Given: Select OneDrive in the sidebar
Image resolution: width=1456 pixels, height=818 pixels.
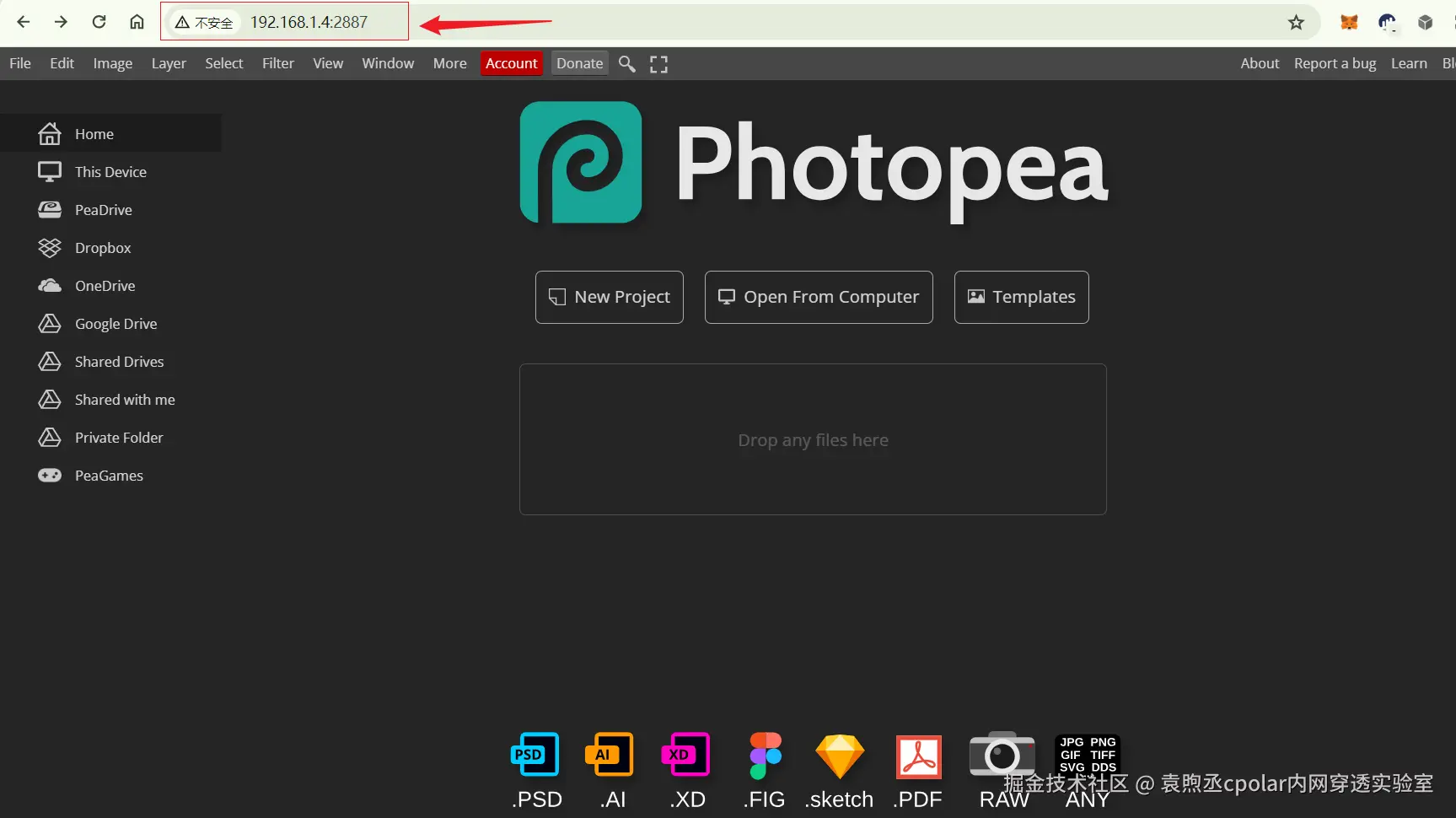Looking at the screenshot, I should [x=110, y=285].
